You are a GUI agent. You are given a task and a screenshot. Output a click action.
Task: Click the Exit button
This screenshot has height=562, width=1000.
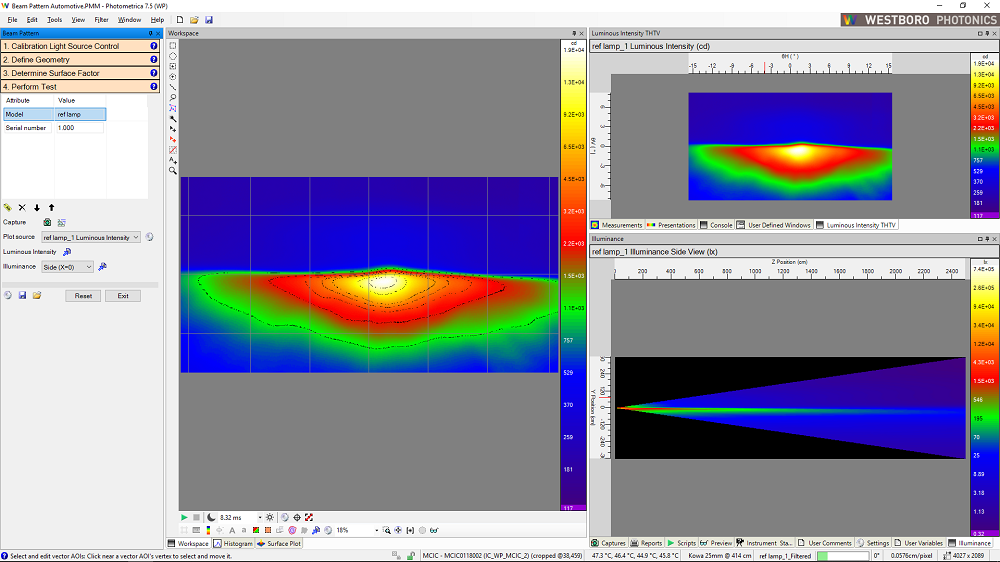click(123, 296)
